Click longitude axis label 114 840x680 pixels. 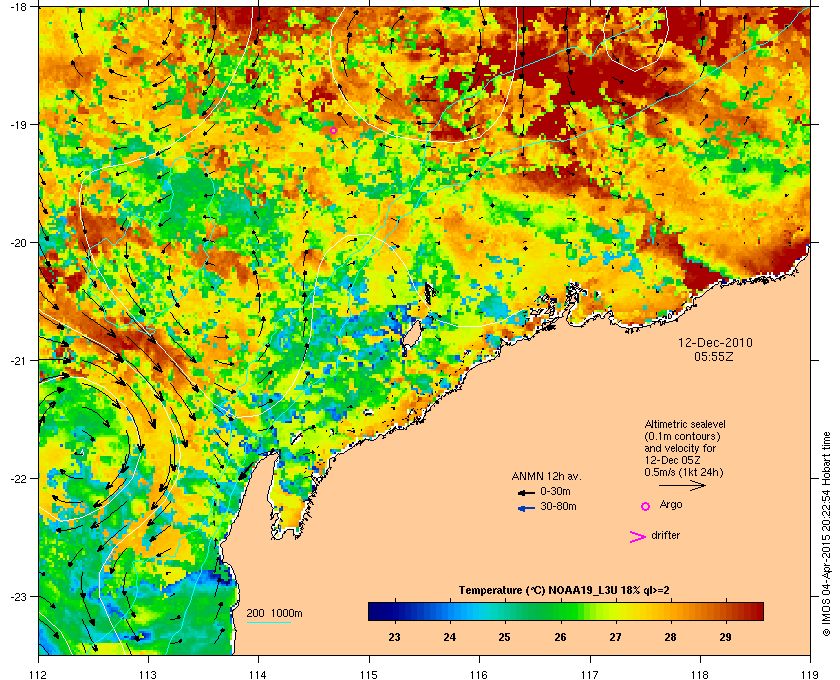point(258,674)
